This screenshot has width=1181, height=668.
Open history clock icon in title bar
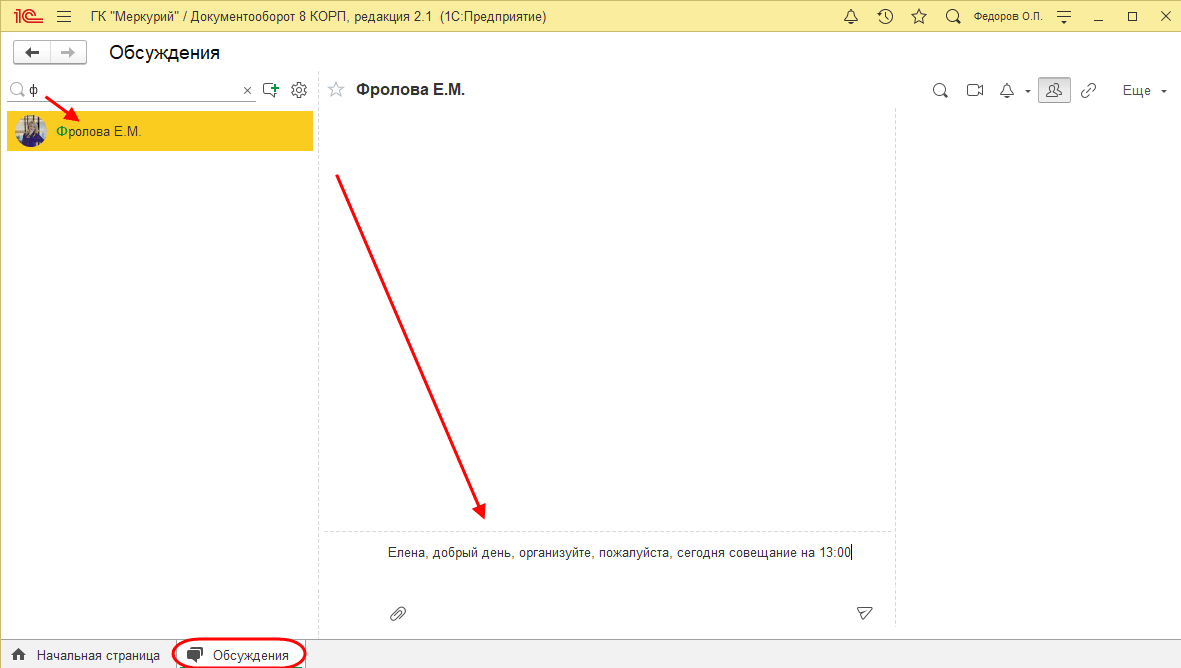coord(885,17)
